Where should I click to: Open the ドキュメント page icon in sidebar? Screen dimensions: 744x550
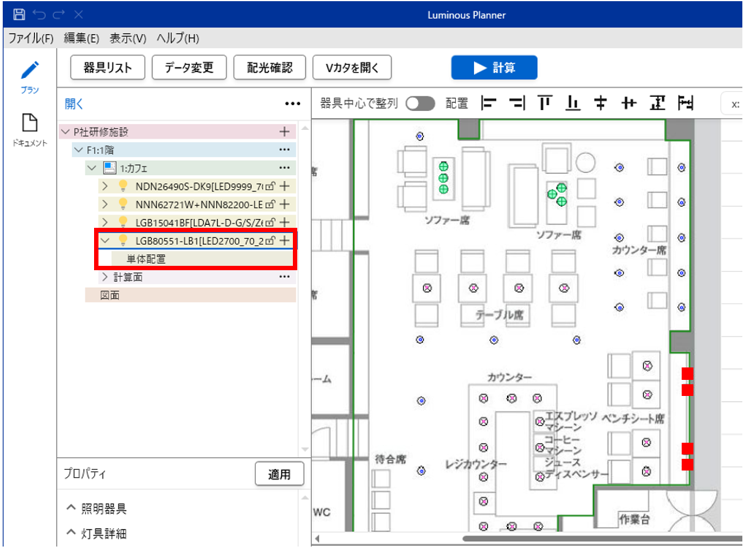pyautogui.click(x=30, y=123)
